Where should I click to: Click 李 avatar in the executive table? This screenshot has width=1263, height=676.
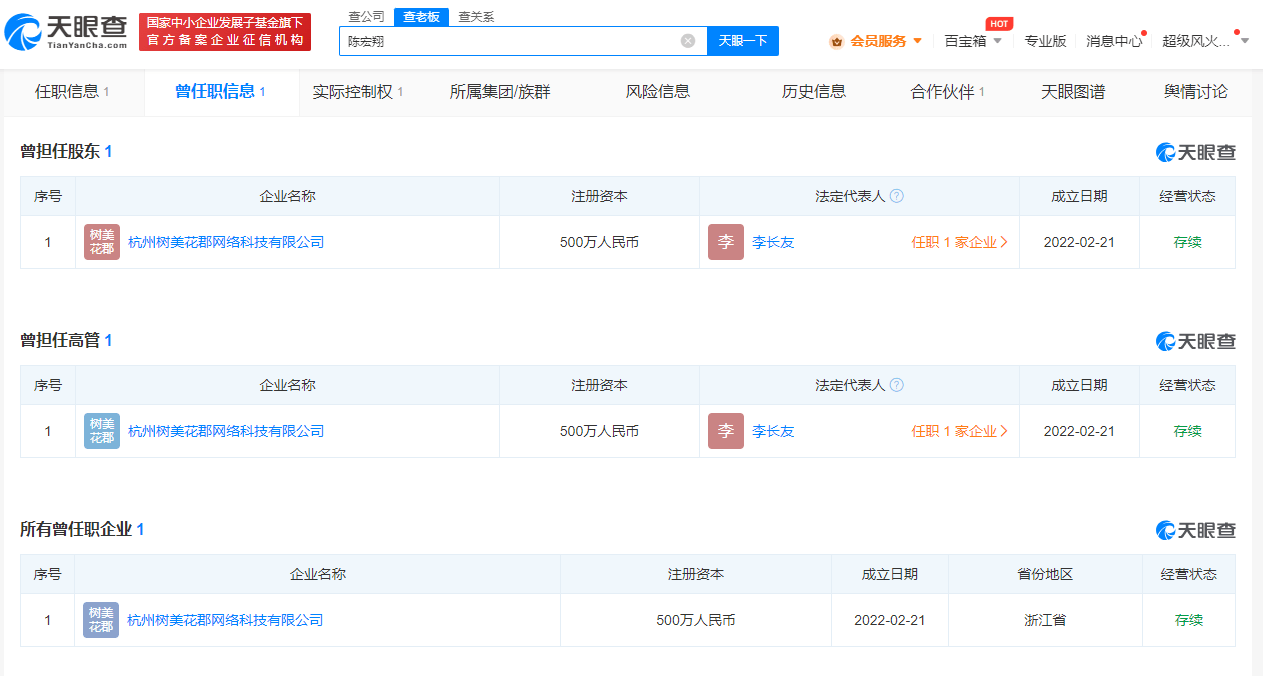(x=726, y=431)
